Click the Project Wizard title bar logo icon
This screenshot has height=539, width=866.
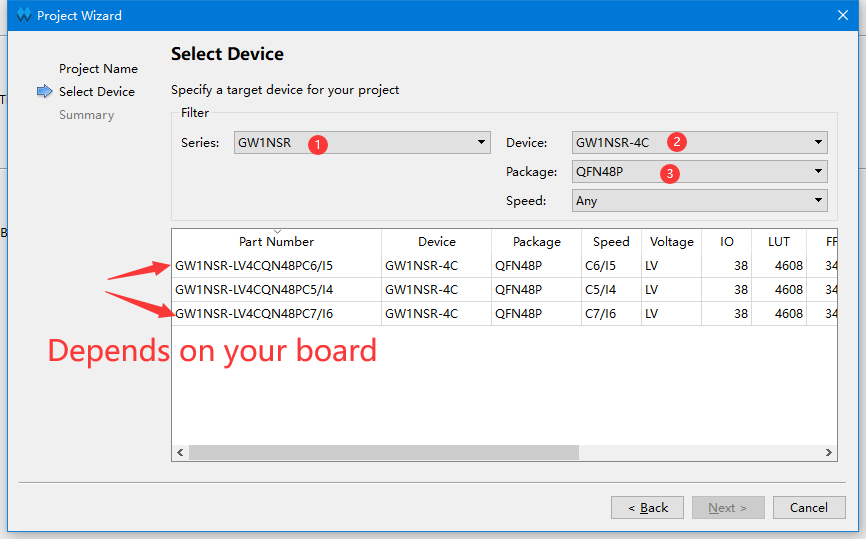click(x=24, y=15)
